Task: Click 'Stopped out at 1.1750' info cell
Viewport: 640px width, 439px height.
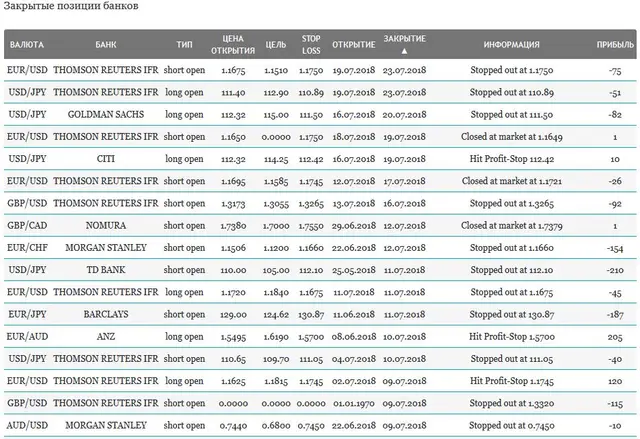Action: coord(511,70)
